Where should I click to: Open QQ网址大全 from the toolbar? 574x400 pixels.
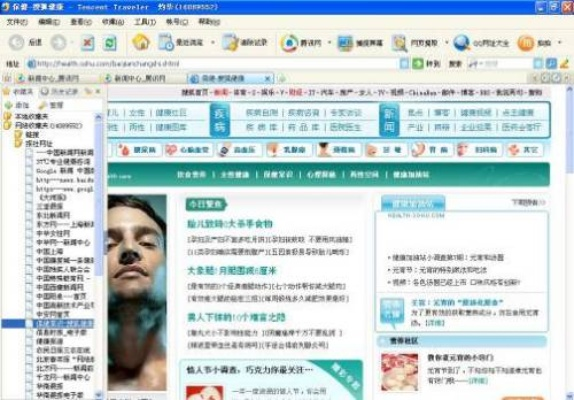click(481, 43)
